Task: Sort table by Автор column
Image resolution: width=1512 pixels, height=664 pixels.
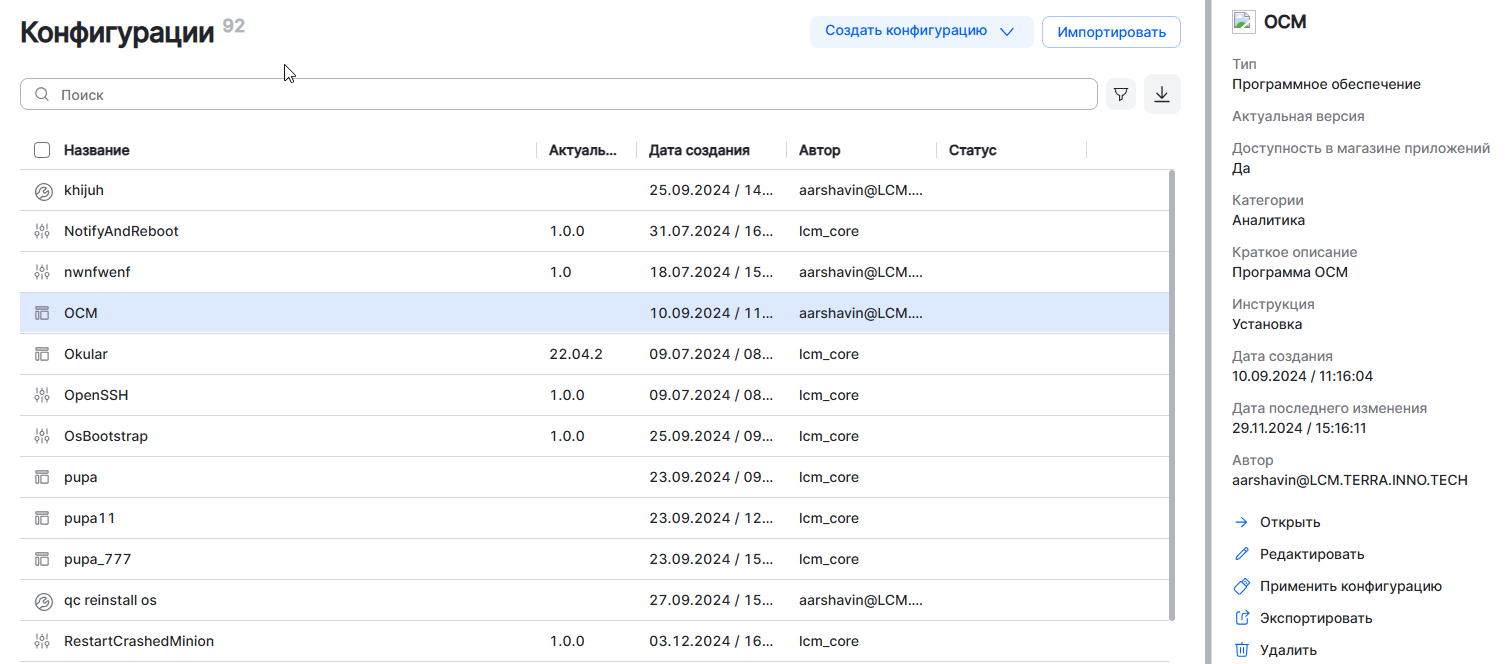Action: 819,150
